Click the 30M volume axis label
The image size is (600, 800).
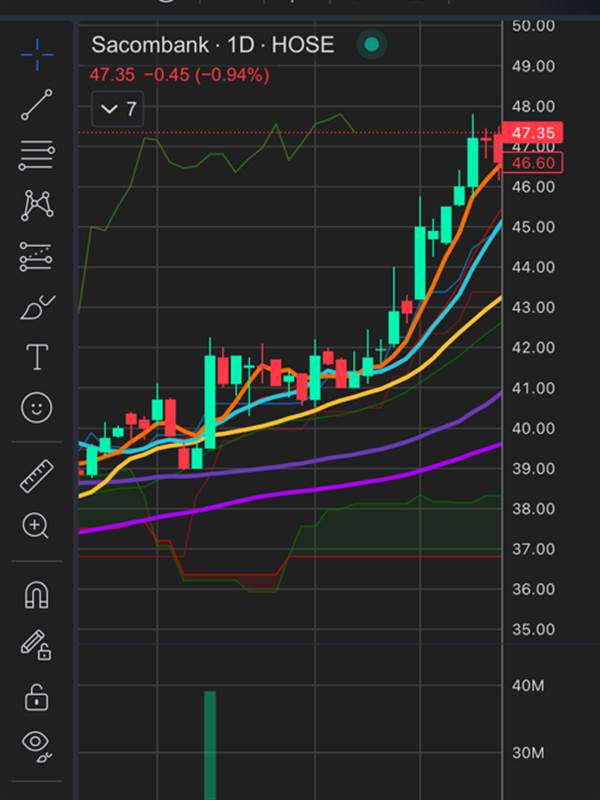coord(528,753)
